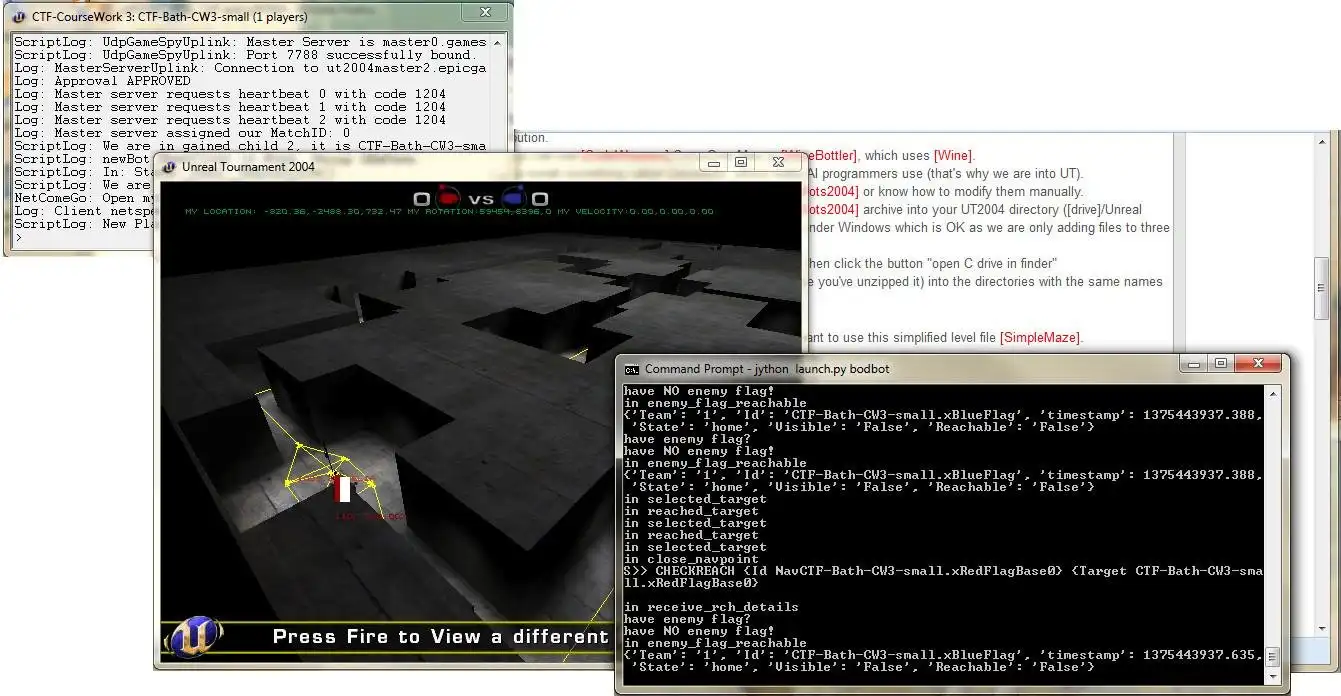This screenshot has width=1341, height=696.
Task: Close the Unreal Tournament 2004 window
Action: (x=777, y=162)
